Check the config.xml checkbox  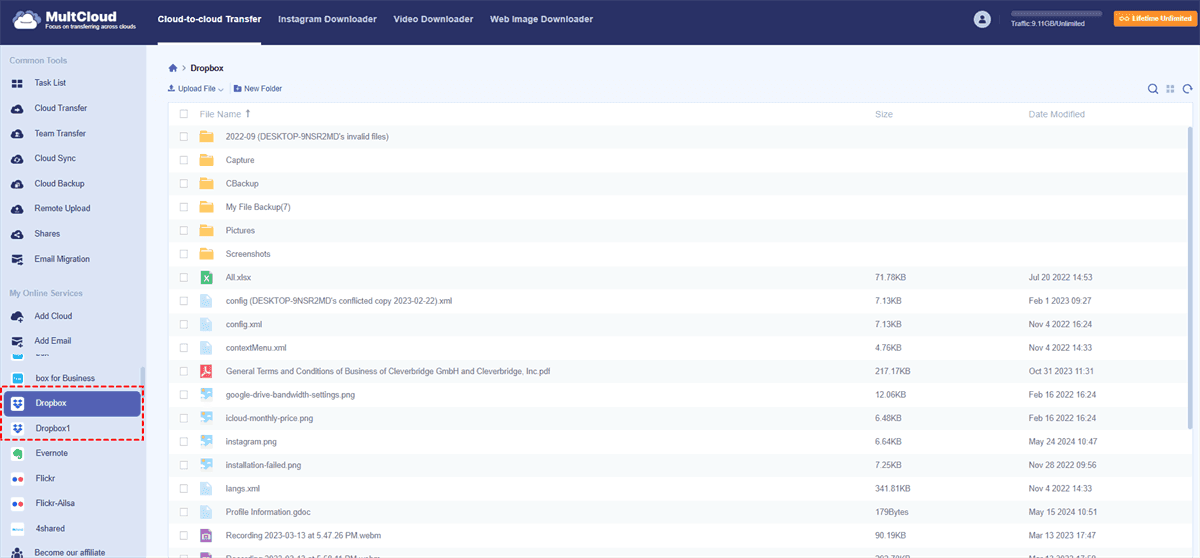coord(183,324)
